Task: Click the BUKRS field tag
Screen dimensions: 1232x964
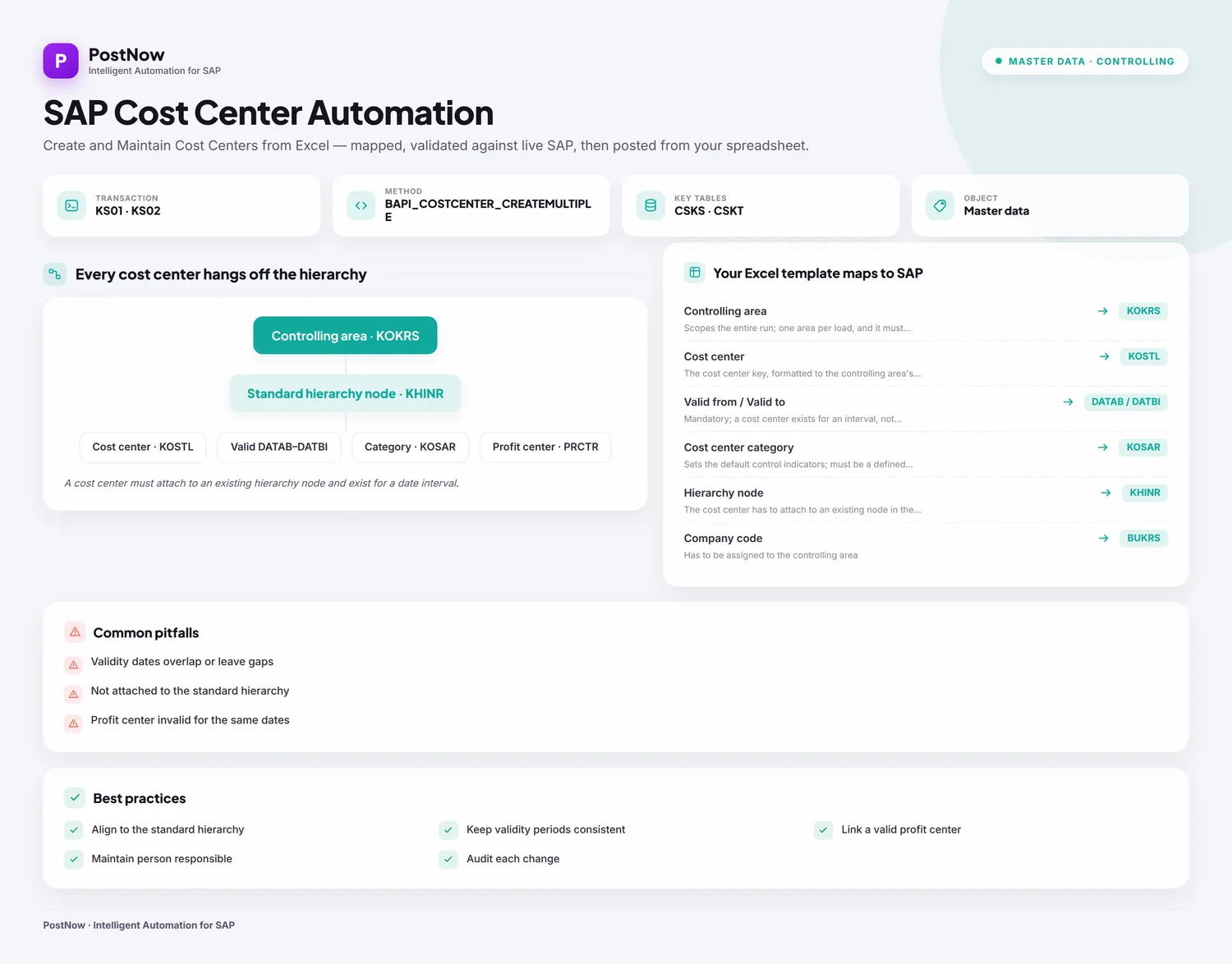Action: 1143,539
